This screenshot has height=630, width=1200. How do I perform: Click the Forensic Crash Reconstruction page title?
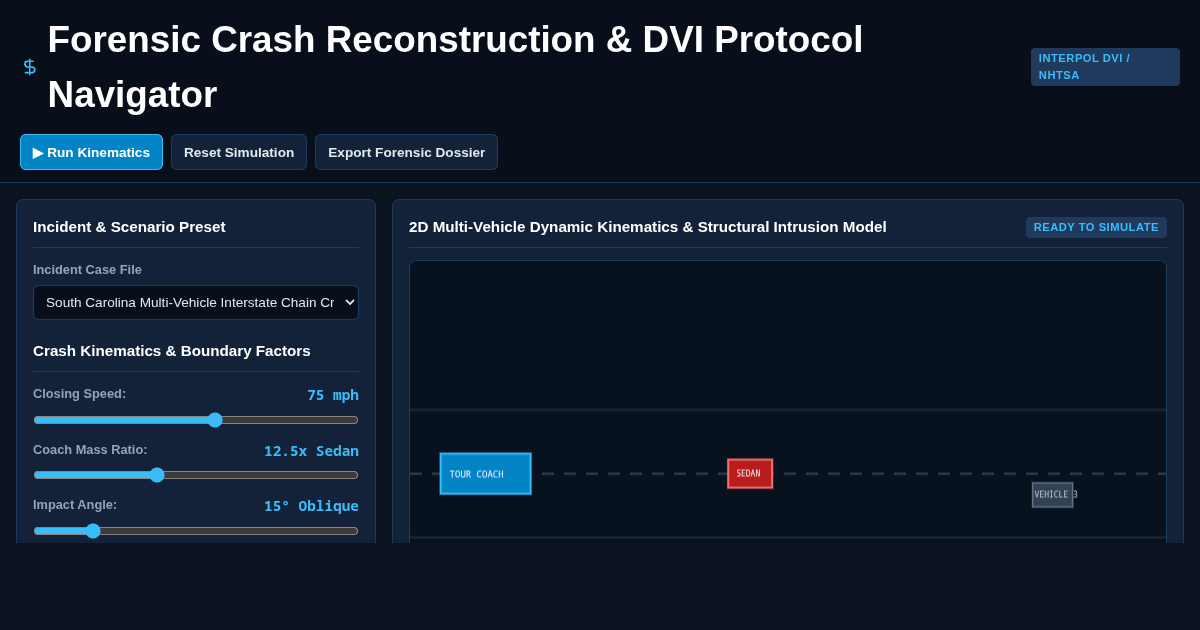click(455, 67)
